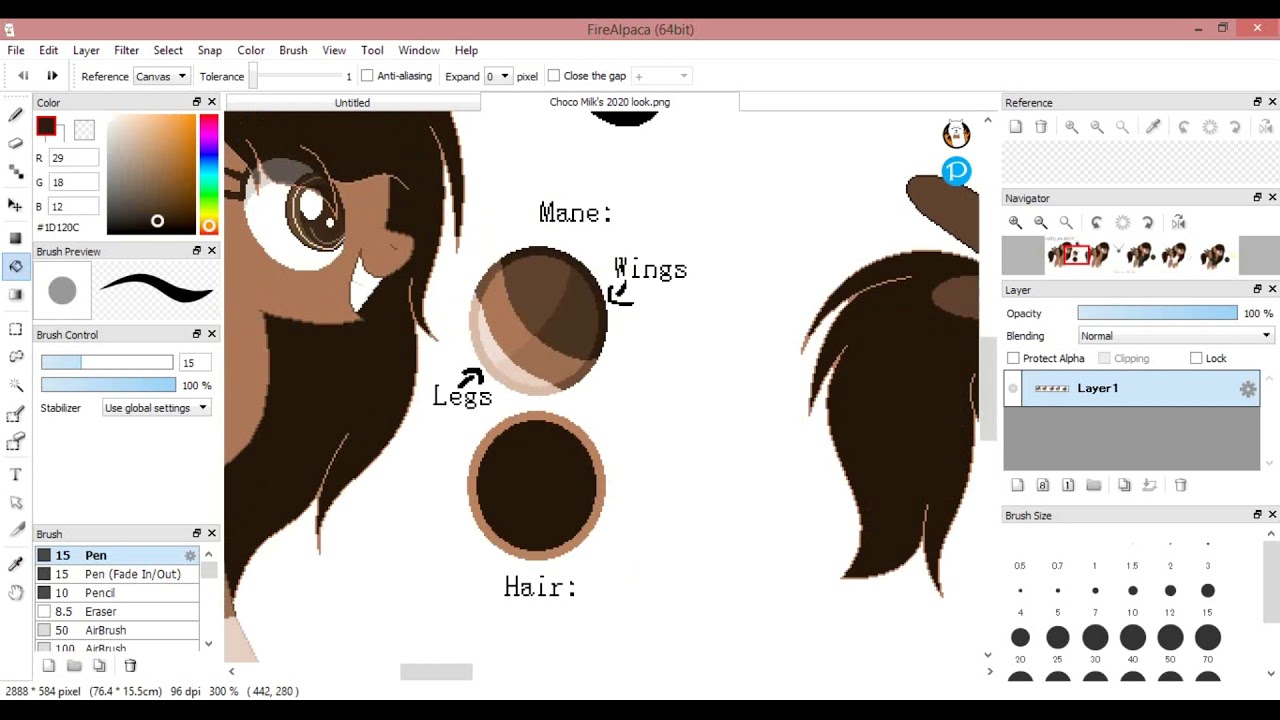Float the Brush Size panel
Image resolution: width=1280 pixels, height=720 pixels.
[x=1257, y=515]
